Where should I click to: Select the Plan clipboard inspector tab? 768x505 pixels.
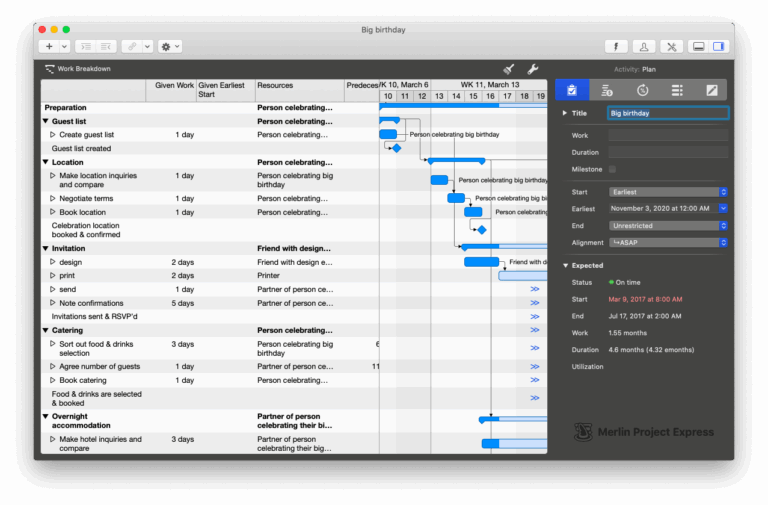572,90
